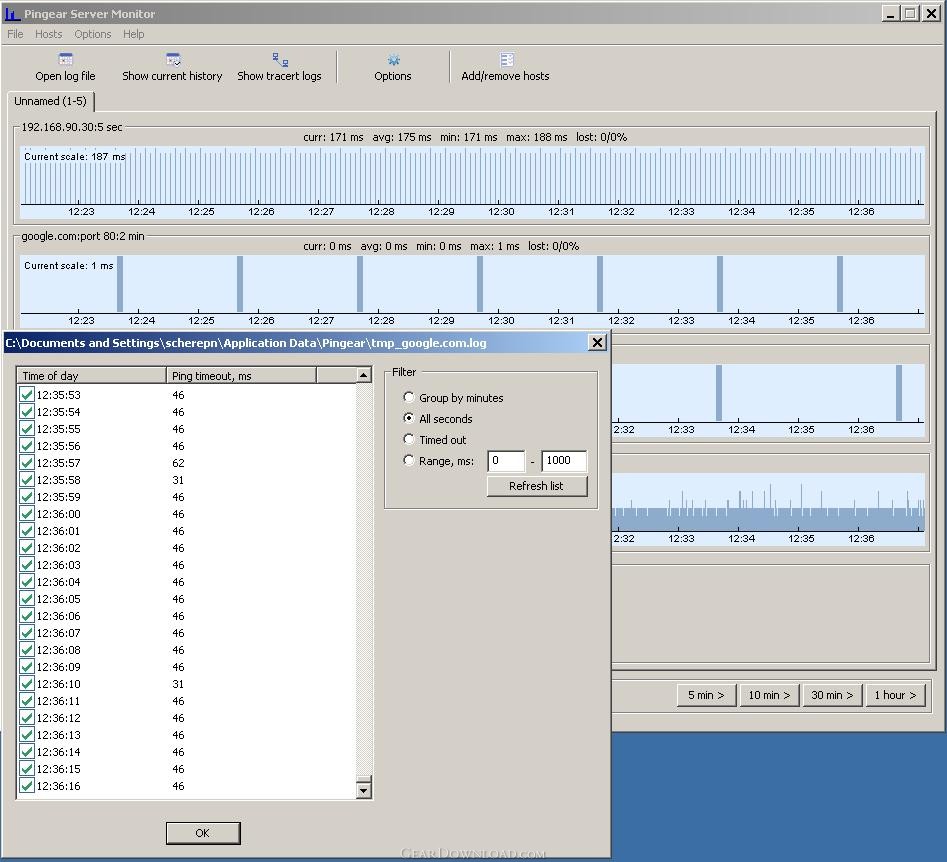Viewport: 947px width, 862px height.
Task: Click OK to close the log dialog
Action: (203, 833)
